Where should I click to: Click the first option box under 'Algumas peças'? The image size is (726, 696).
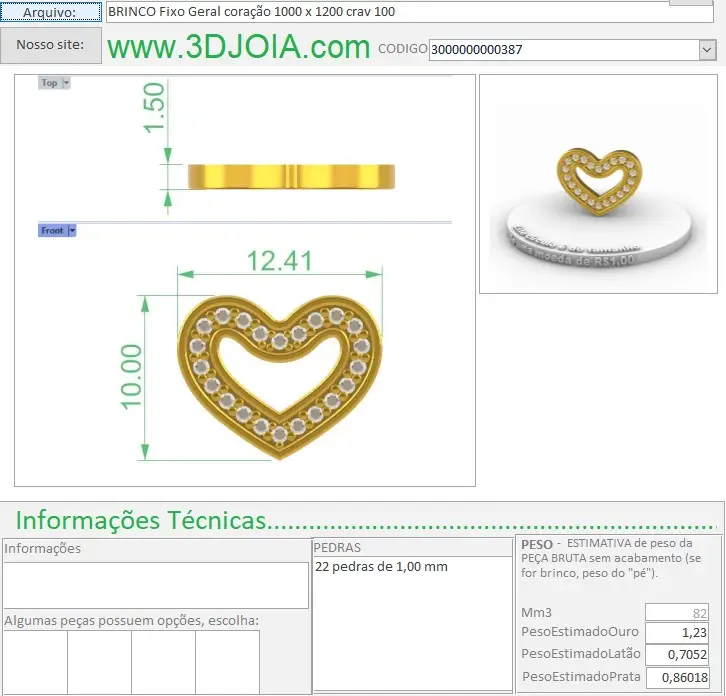pyautogui.click(x=35, y=662)
